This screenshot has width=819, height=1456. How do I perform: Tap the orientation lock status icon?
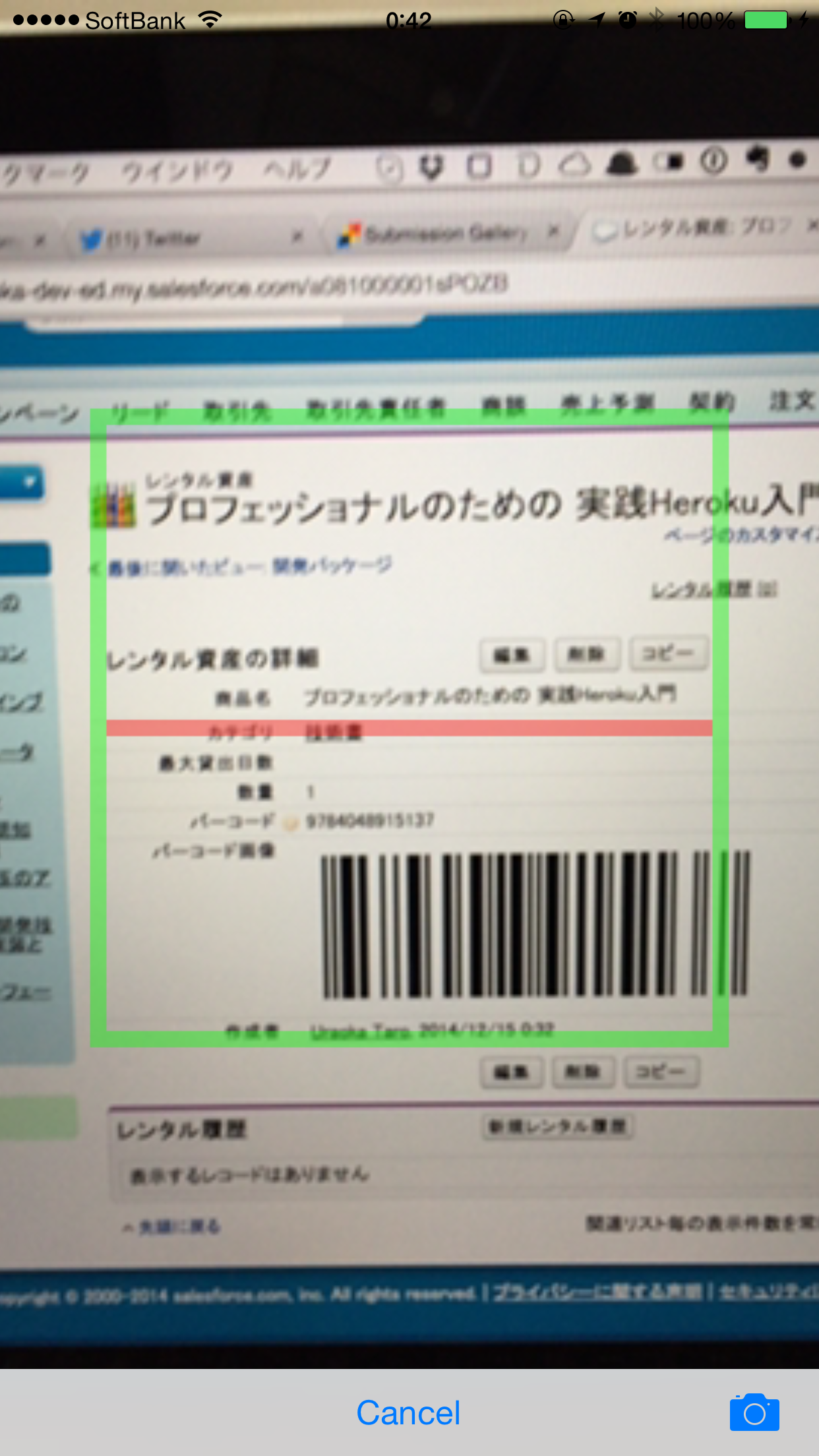pos(564,20)
